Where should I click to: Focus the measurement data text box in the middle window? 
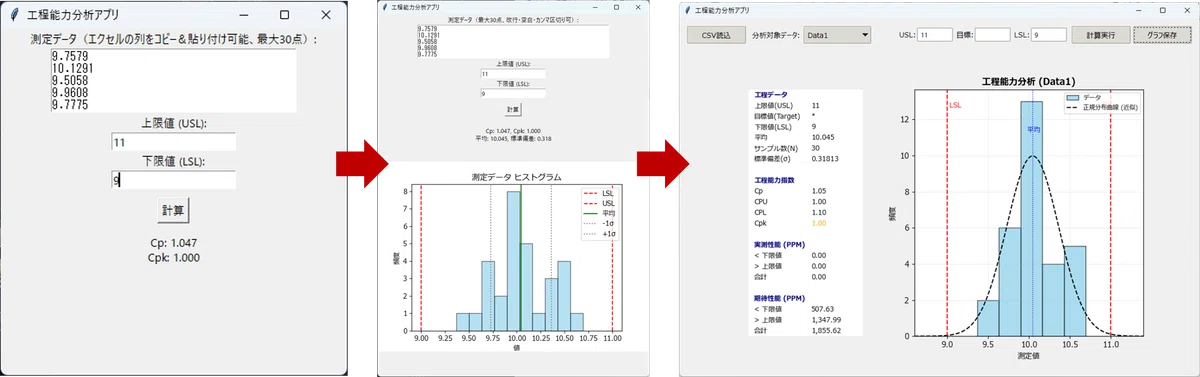(513, 41)
